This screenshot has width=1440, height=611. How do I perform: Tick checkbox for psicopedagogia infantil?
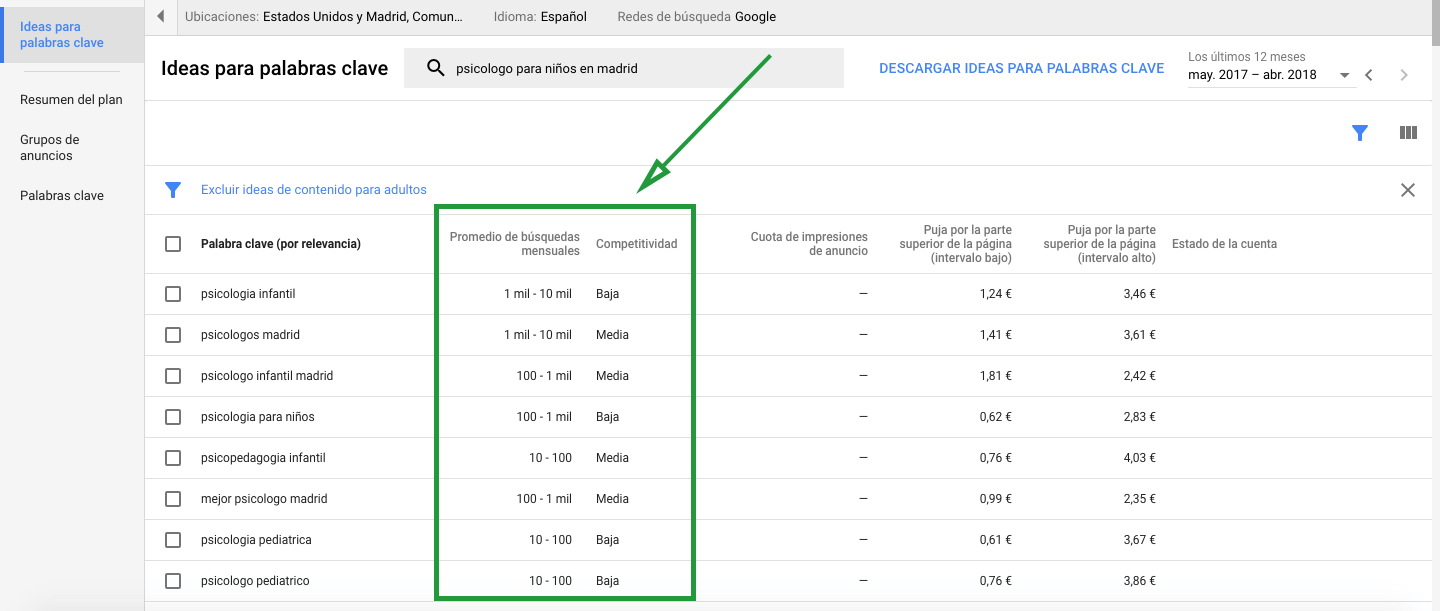tap(173, 458)
